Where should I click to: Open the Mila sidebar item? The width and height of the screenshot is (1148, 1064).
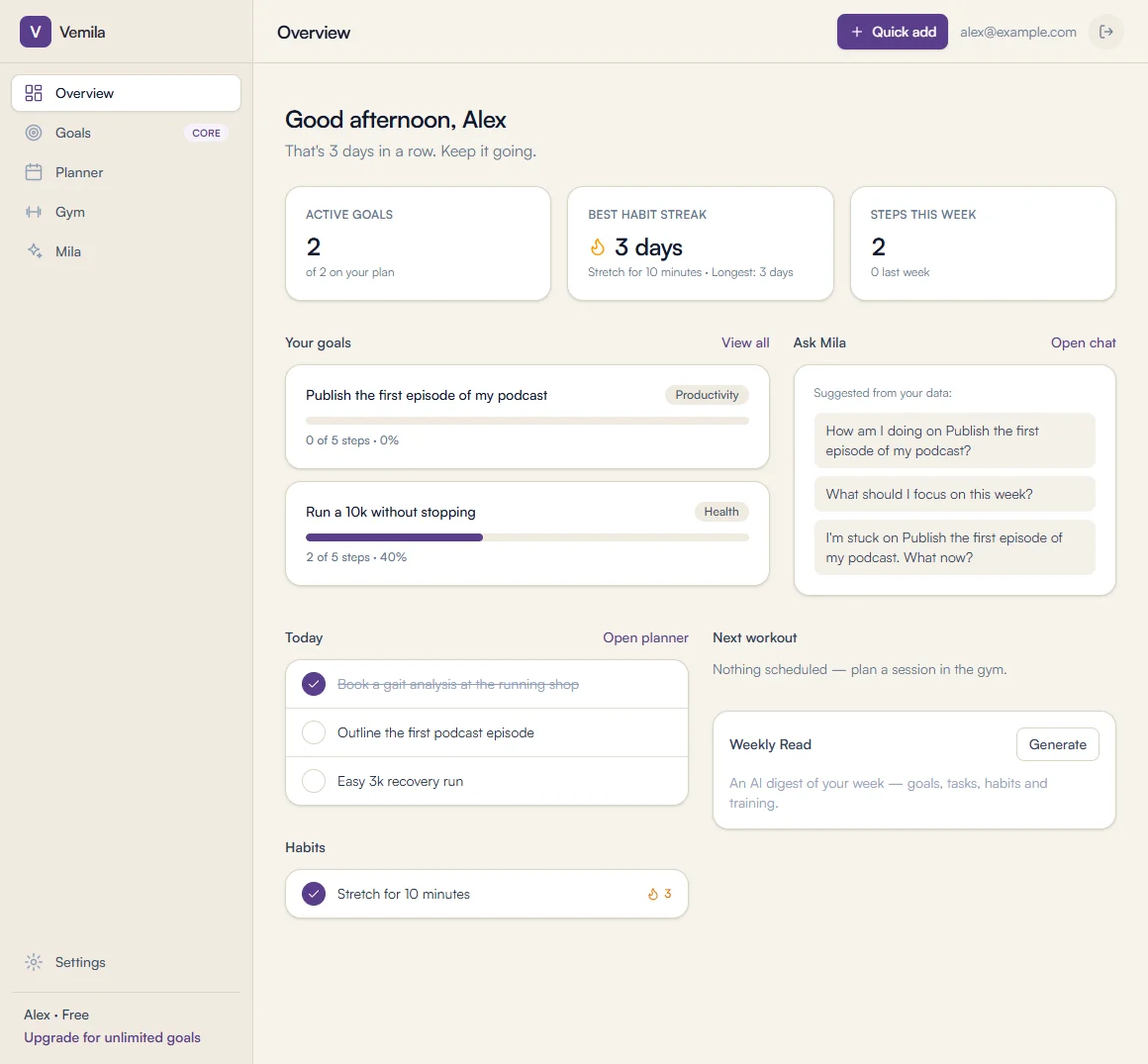tap(126, 251)
